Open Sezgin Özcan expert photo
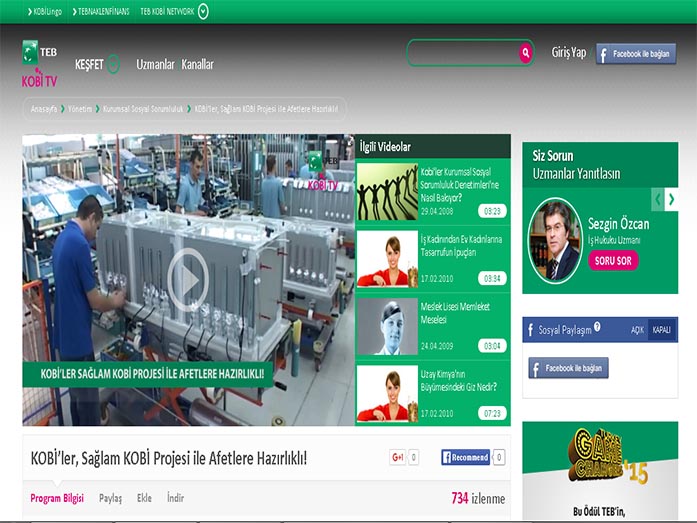Viewport: 697px width, 523px height. tap(555, 240)
